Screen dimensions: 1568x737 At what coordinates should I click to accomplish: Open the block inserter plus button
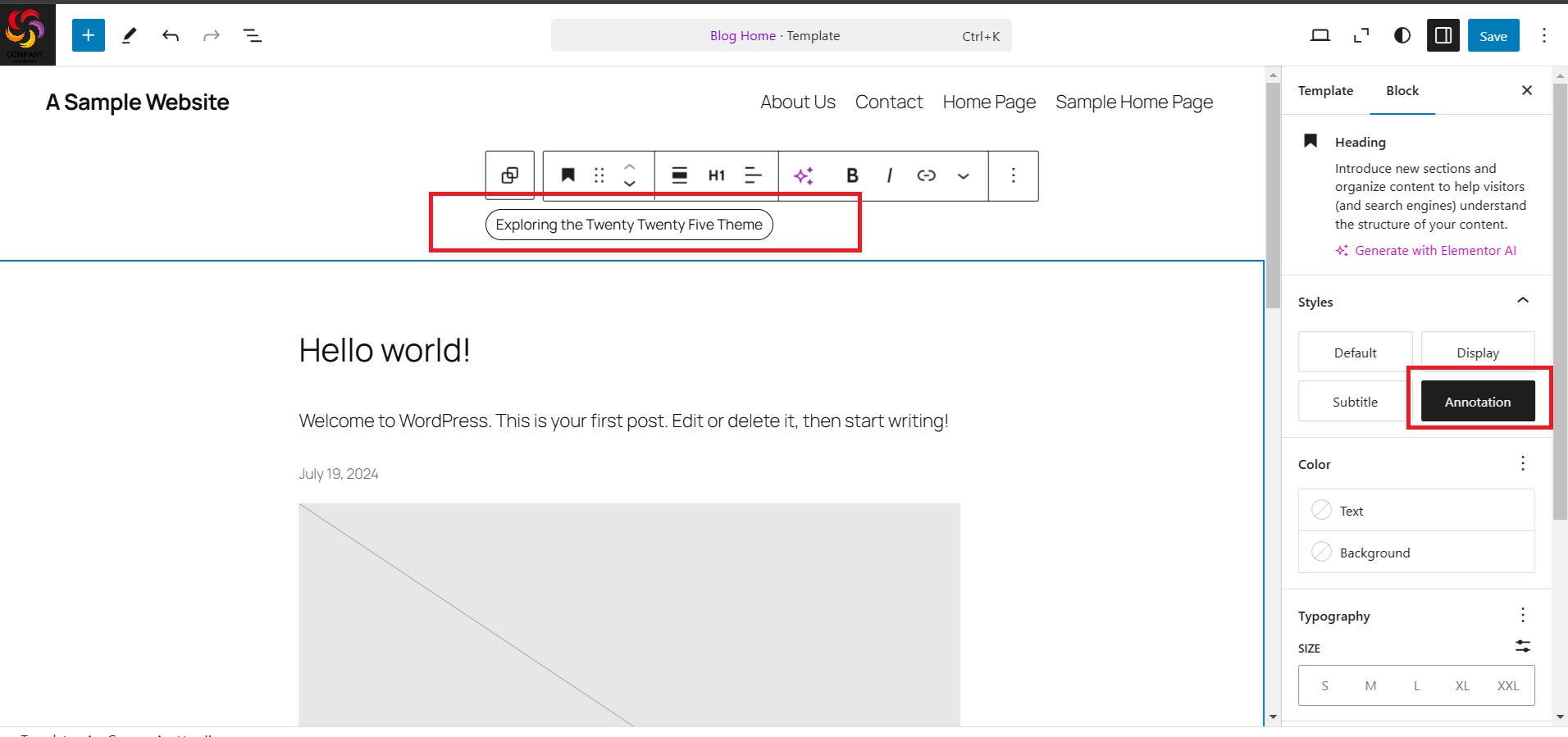(89, 35)
